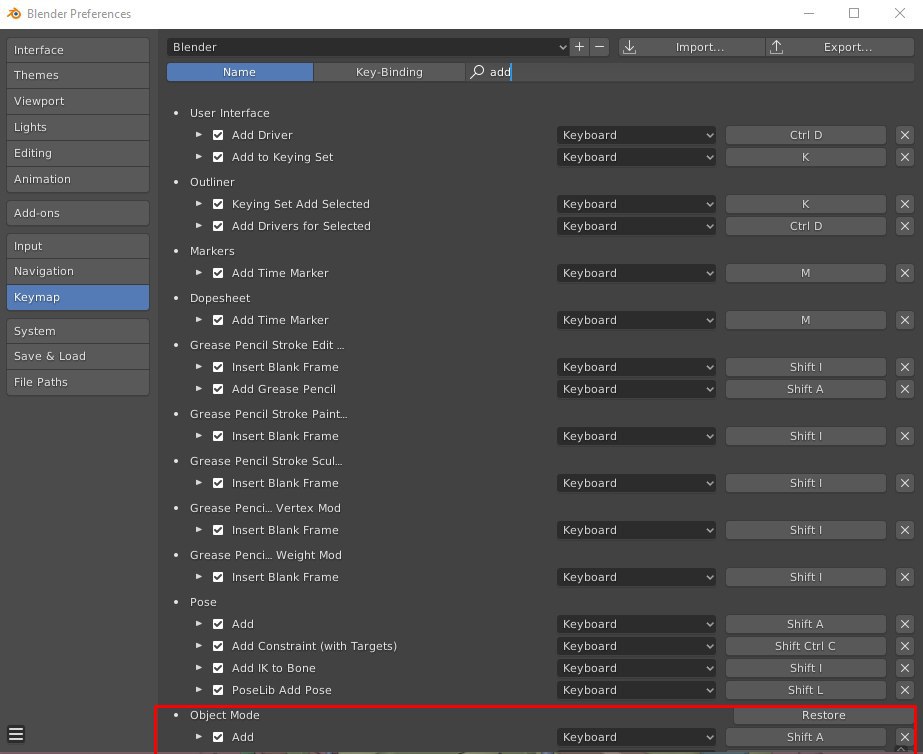
Task: Click the Import download arrow icon
Action: click(629, 47)
